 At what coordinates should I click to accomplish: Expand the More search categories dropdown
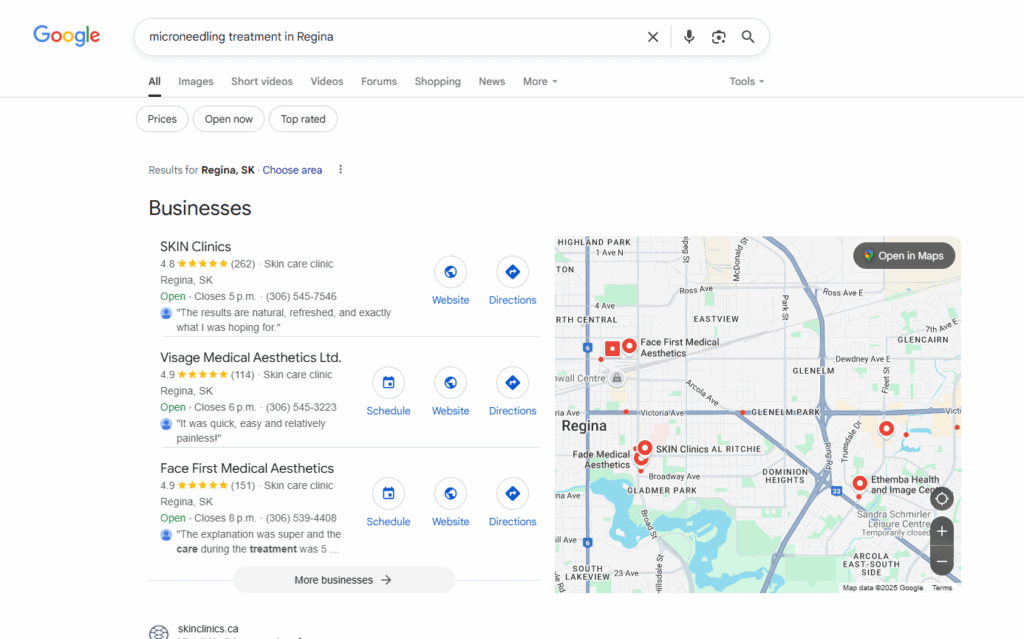pos(540,82)
